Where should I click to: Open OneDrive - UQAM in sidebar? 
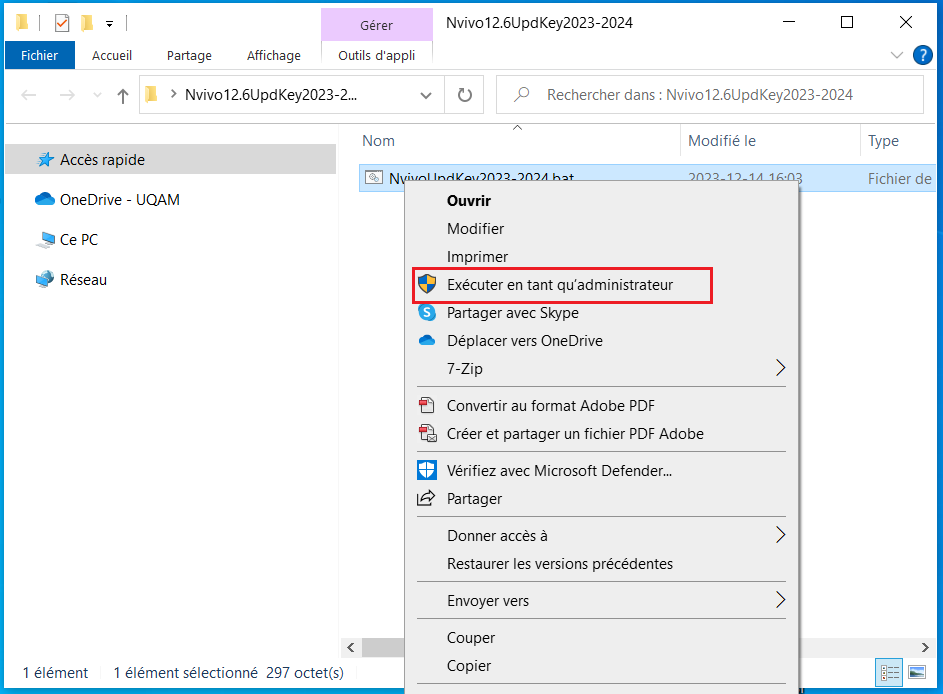119,200
